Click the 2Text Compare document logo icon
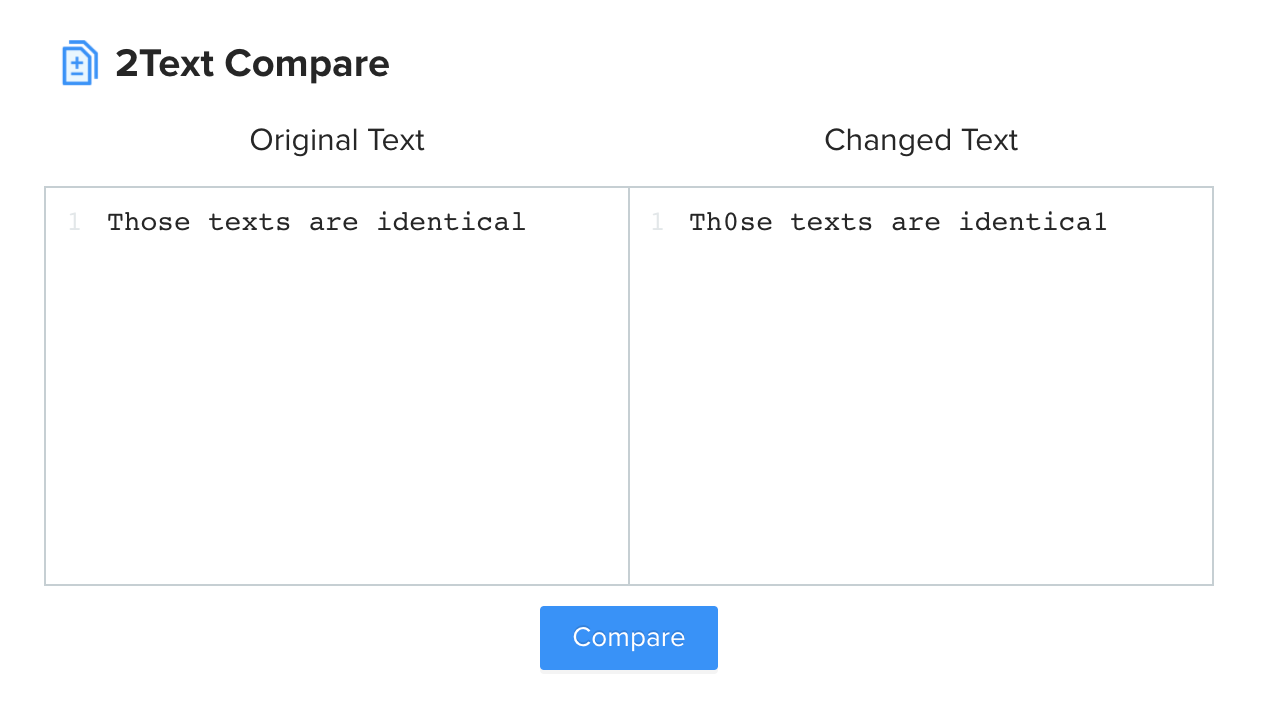The width and height of the screenshot is (1266, 716). [79, 62]
